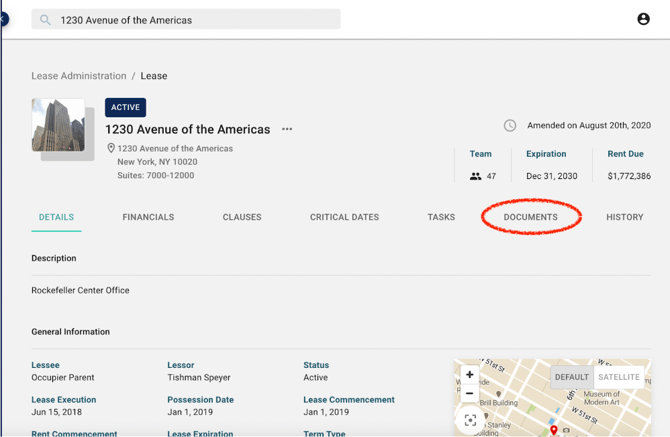Click the ACTIVE status badge
Screen dimensions: 670x437
(125, 107)
